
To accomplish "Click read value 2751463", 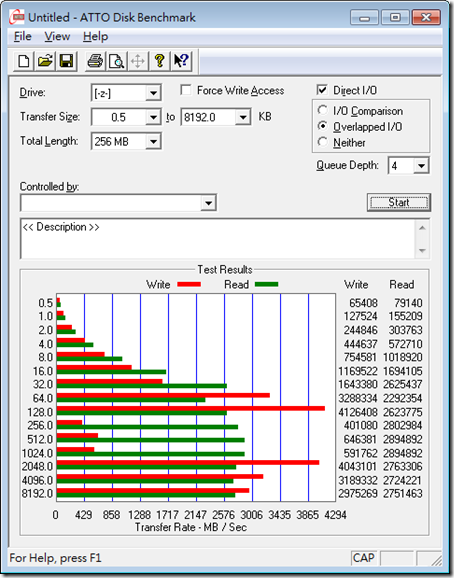I will coord(402,494).
